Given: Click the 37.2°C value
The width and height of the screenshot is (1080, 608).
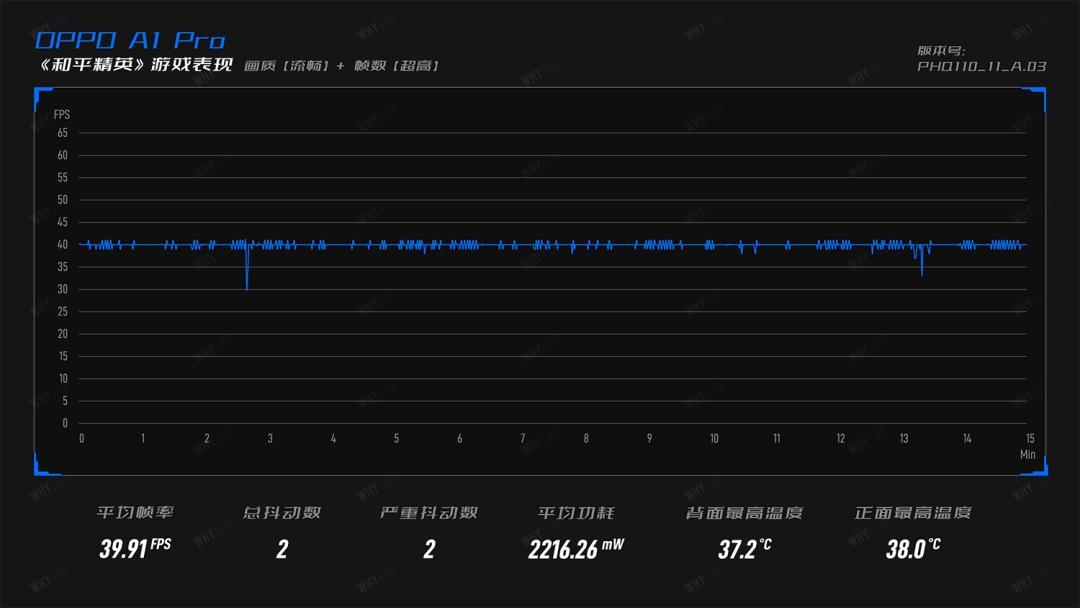Looking at the screenshot, I should pyautogui.click(x=745, y=549).
